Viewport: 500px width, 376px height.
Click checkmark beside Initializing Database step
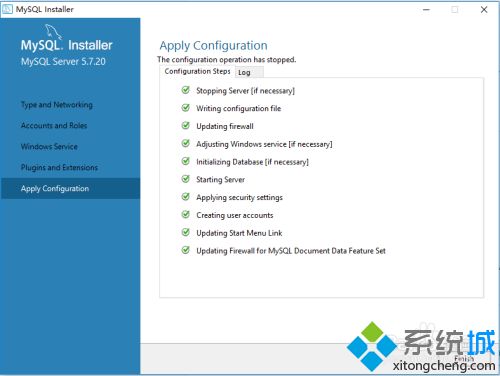tap(186, 161)
